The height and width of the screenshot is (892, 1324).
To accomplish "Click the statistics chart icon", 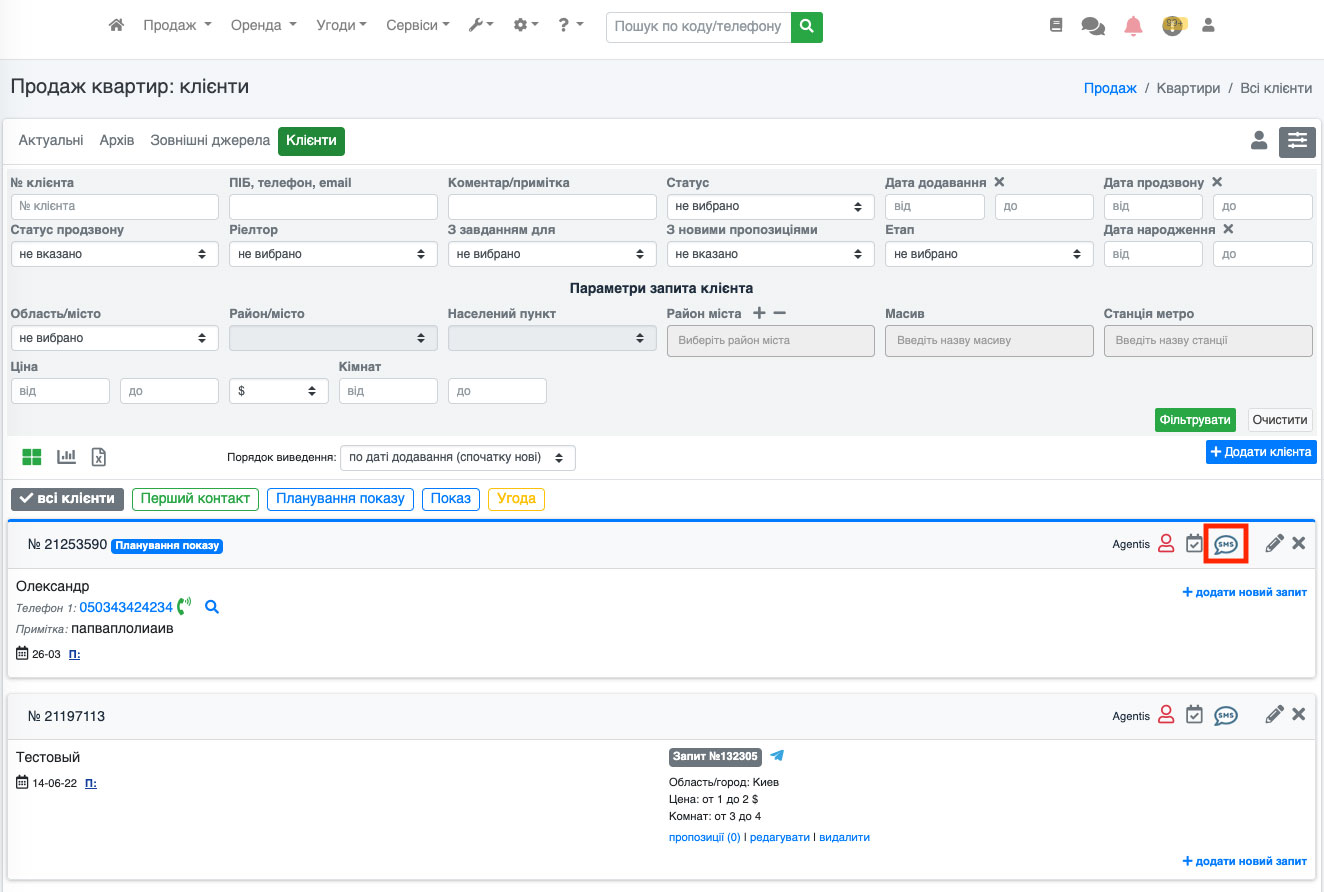I will click(67, 457).
